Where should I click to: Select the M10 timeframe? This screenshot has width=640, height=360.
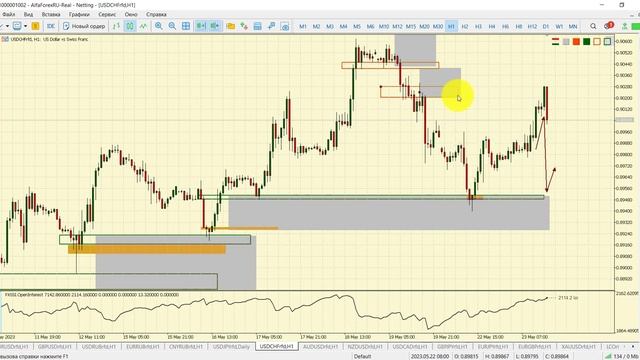(384, 26)
